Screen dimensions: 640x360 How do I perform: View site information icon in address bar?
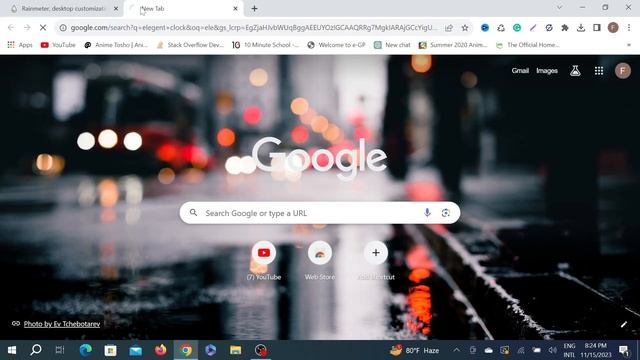tap(63, 28)
